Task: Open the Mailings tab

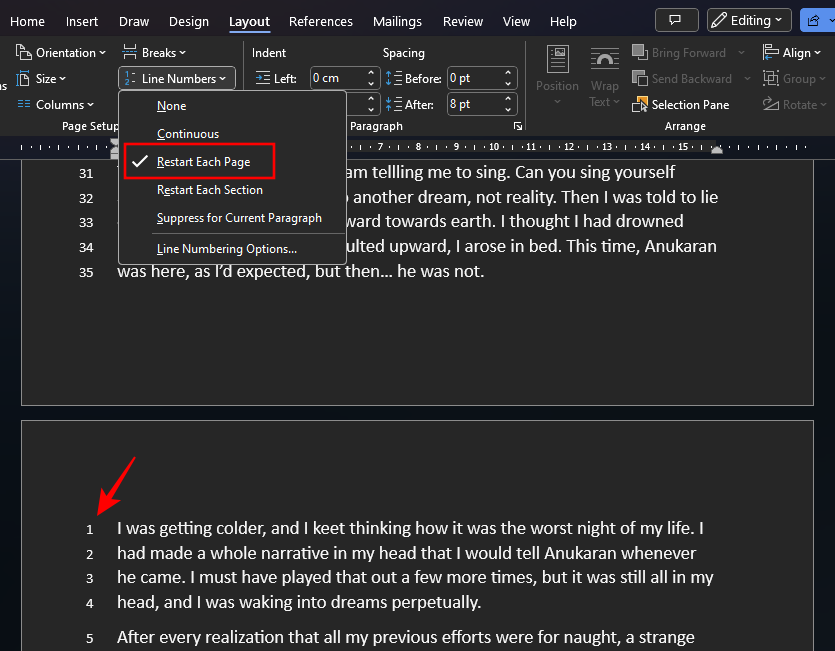Action: [397, 22]
